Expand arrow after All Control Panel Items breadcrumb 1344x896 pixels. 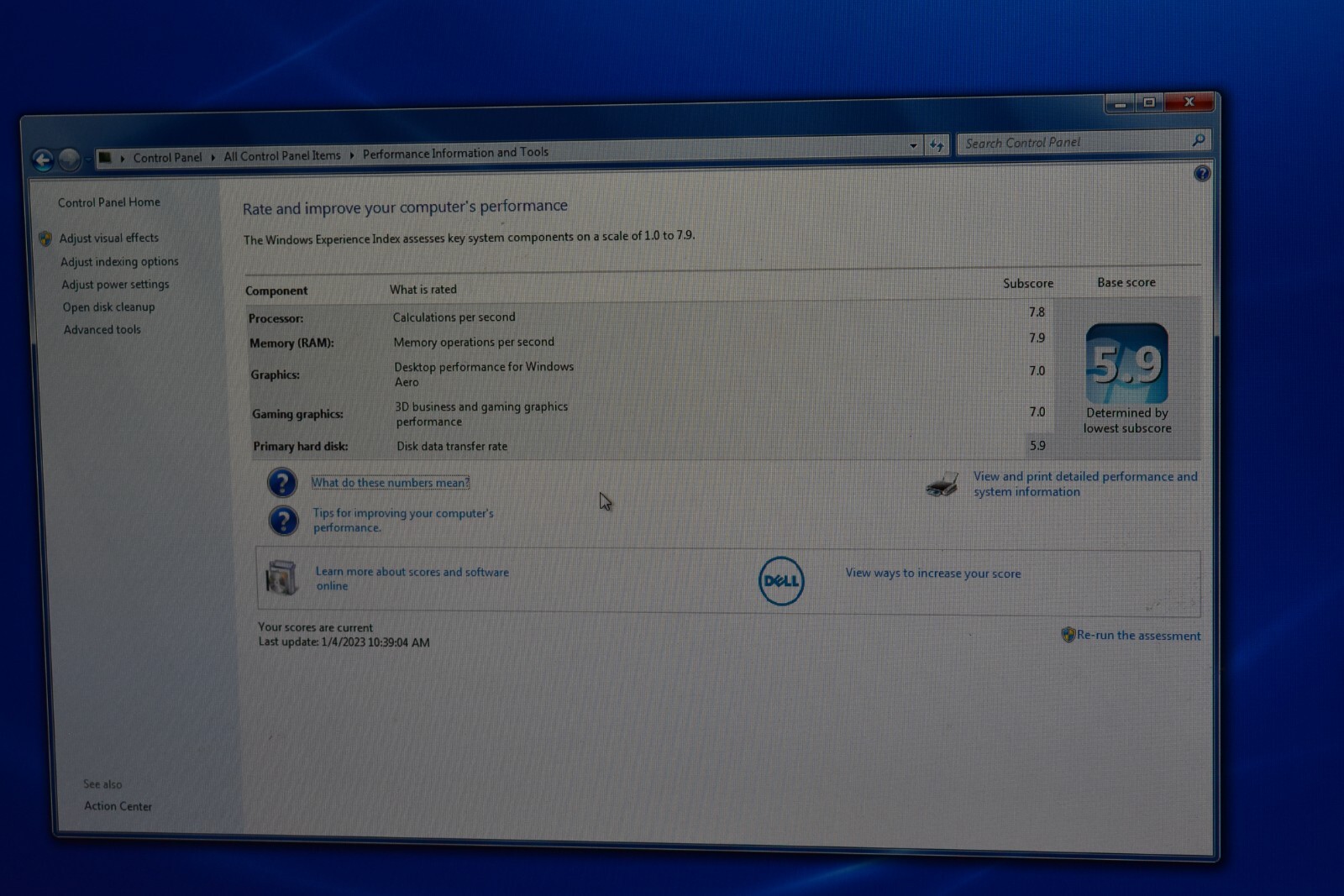[352, 155]
